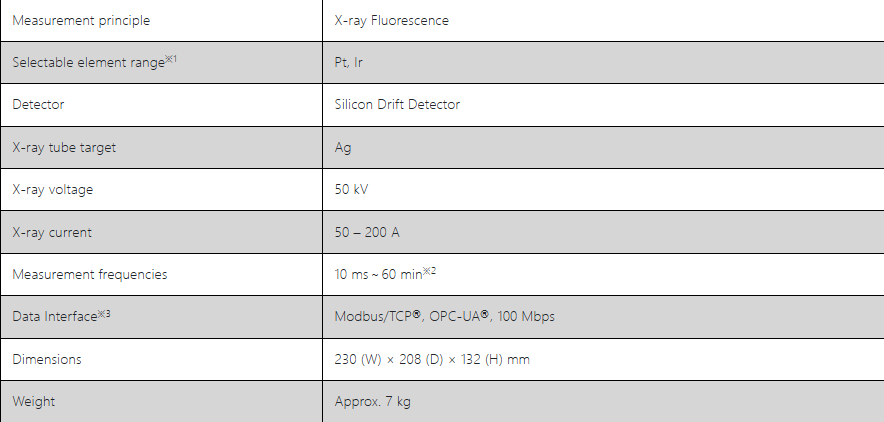Click the "Weight" row label
Image resolution: width=884 pixels, height=422 pixels.
[34, 401]
